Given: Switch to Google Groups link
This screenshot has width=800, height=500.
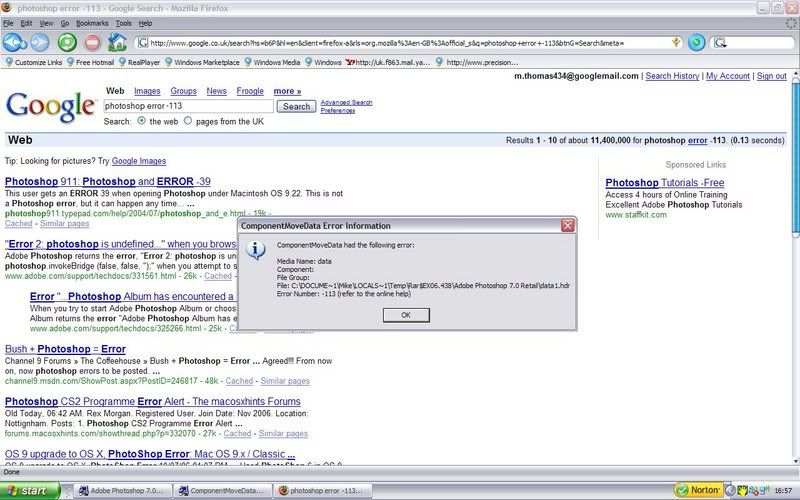Looking at the screenshot, I should [x=183, y=91].
